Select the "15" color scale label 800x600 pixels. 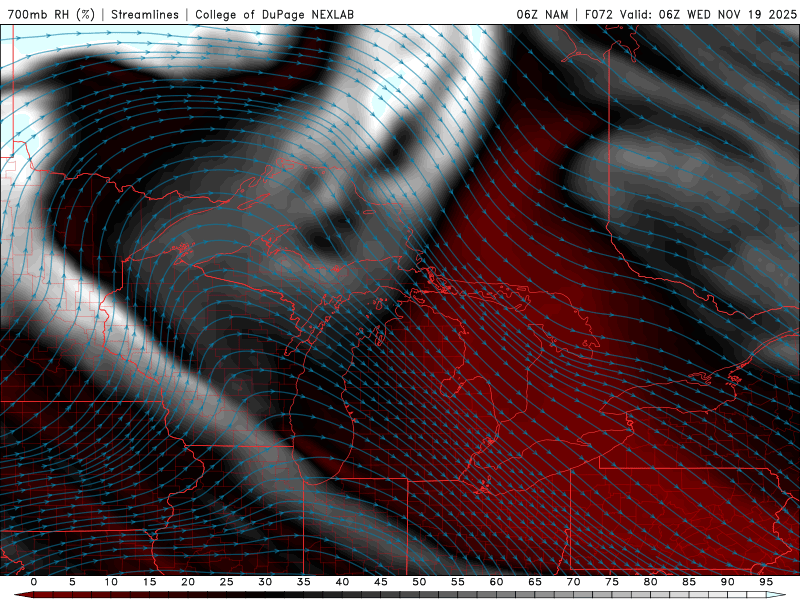click(x=149, y=582)
